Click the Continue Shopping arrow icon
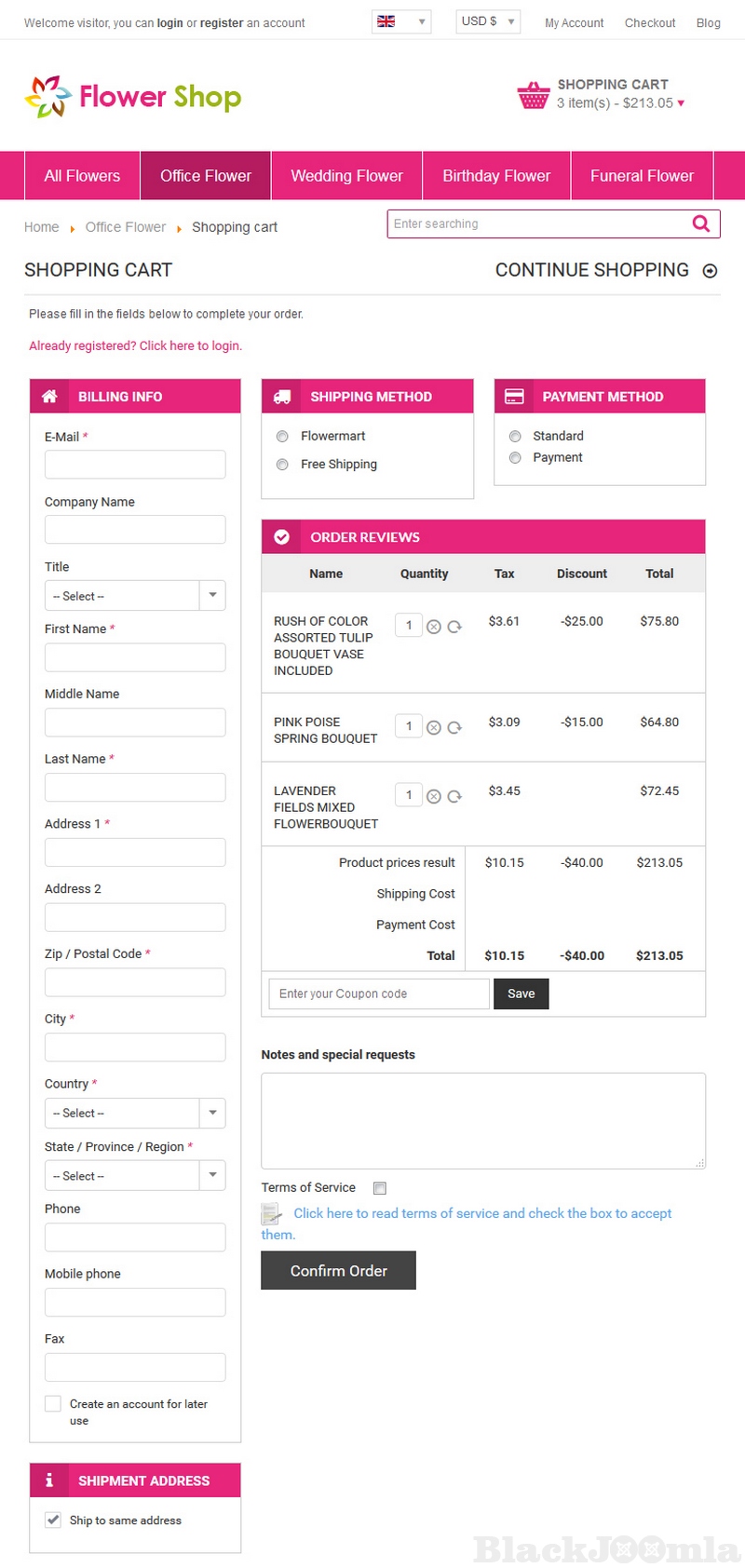This screenshot has height=1568, width=745. [x=710, y=271]
